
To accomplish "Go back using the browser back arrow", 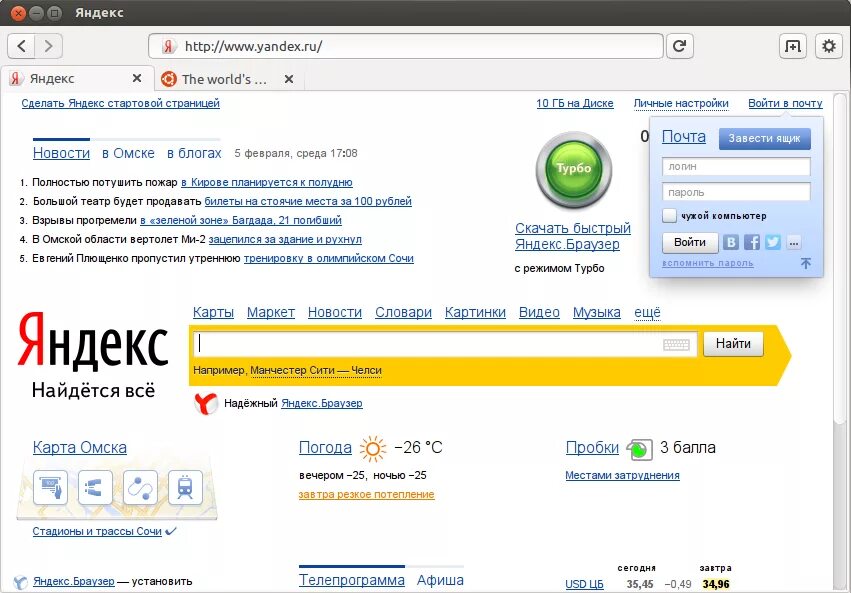I will click(x=22, y=46).
